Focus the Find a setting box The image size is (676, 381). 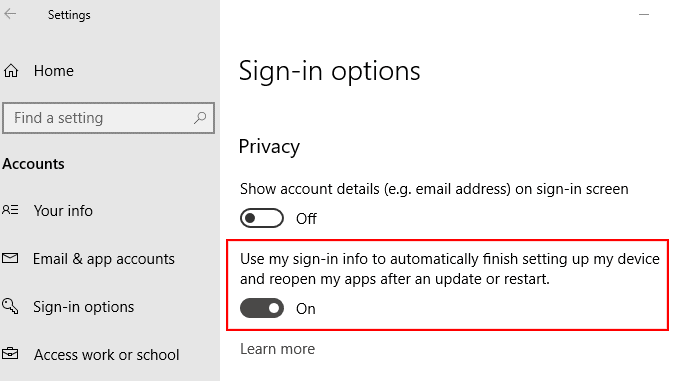[108, 118]
